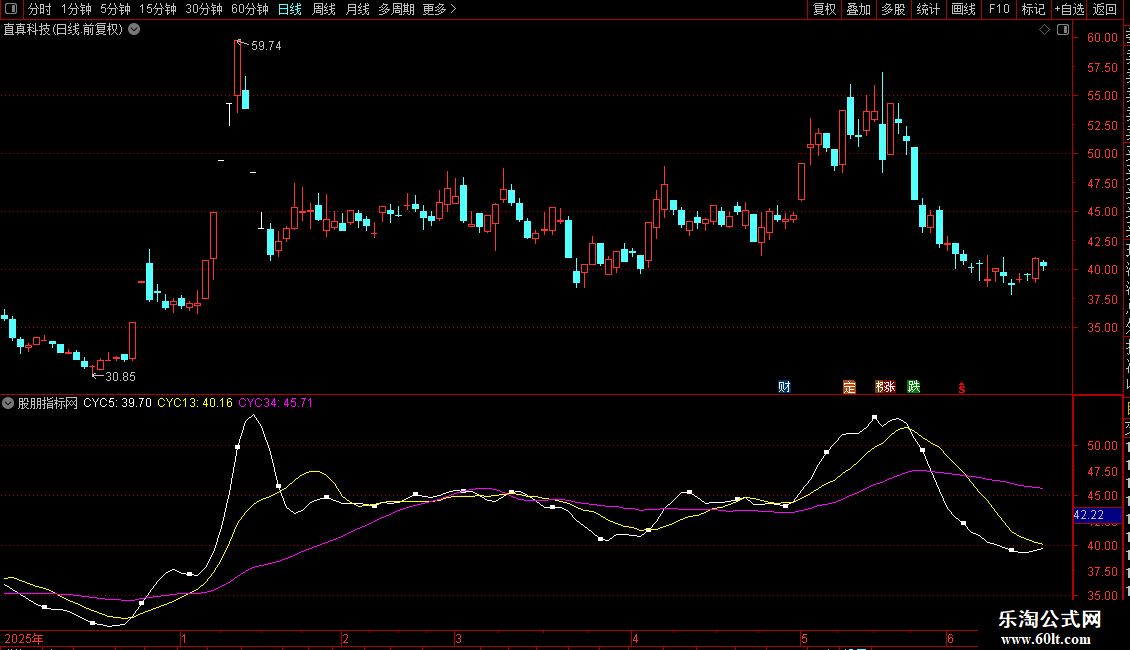Click the stock title 直真科技(日线.前复权)

pyautogui.click(x=63, y=30)
